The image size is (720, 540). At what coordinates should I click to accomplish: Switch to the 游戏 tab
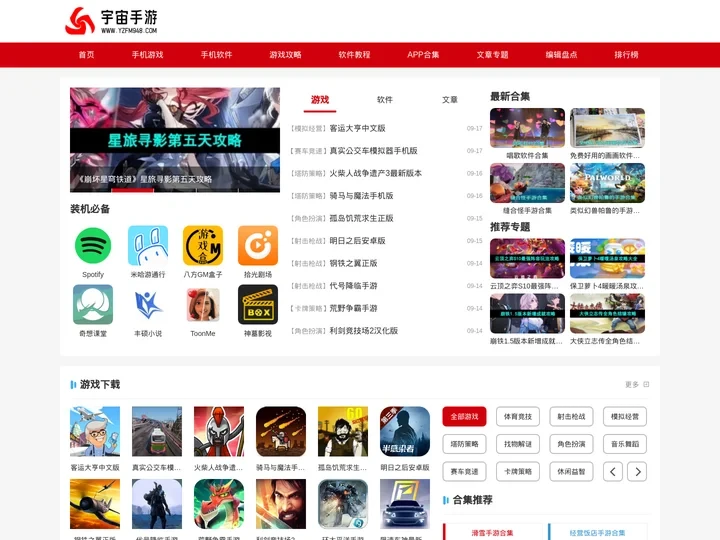(x=320, y=100)
